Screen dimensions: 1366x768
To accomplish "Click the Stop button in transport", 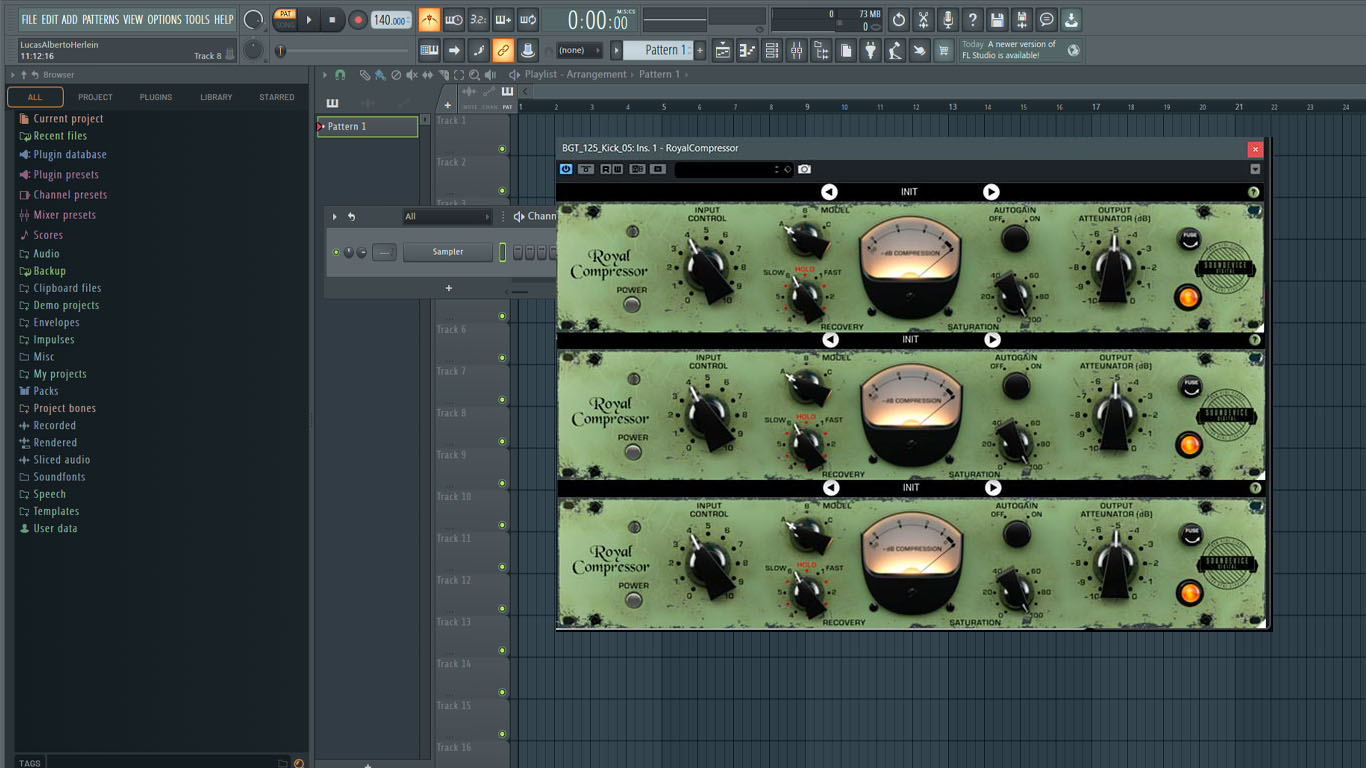I will click(333, 19).
